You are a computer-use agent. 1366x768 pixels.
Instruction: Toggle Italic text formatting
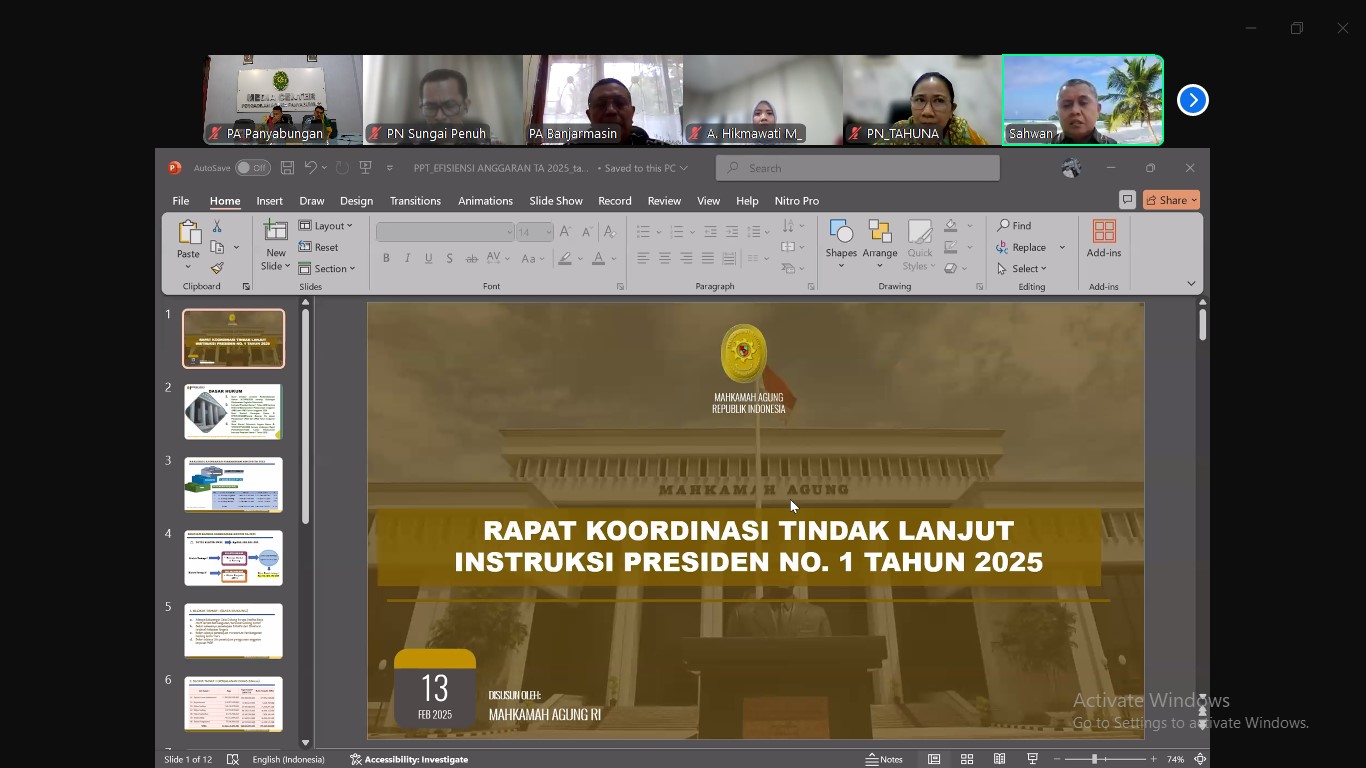(407, 259)
